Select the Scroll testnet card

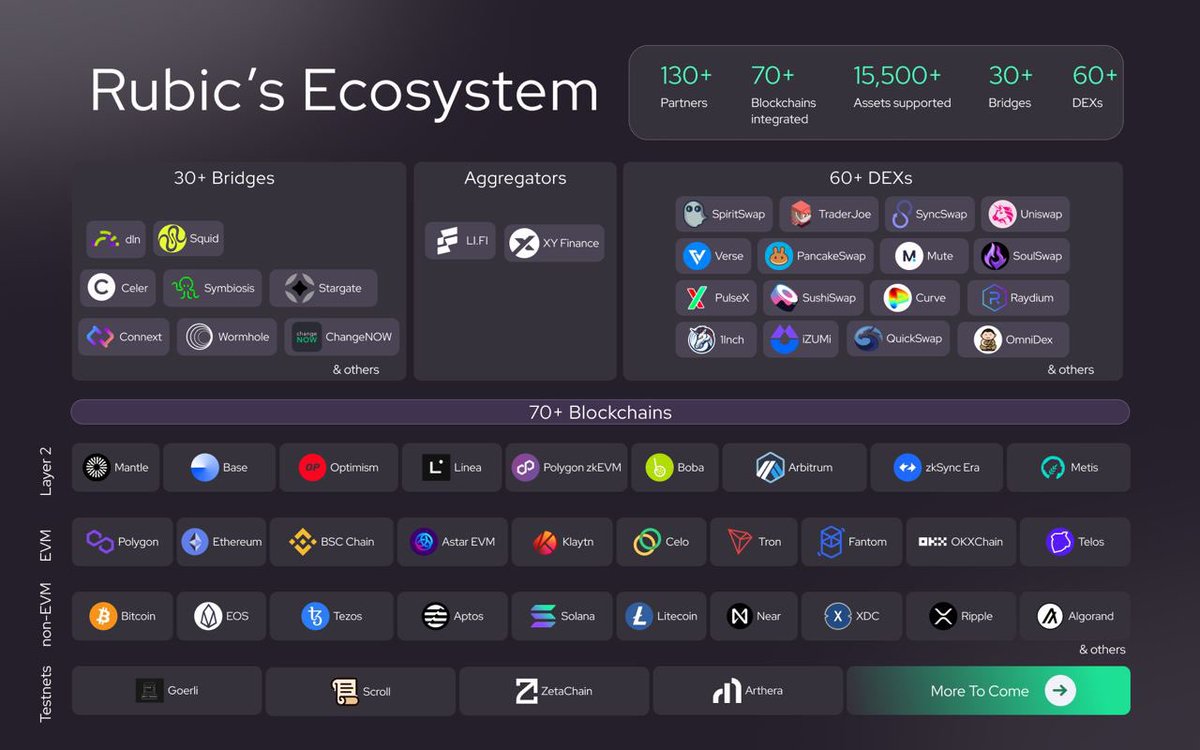click(361, 691)
